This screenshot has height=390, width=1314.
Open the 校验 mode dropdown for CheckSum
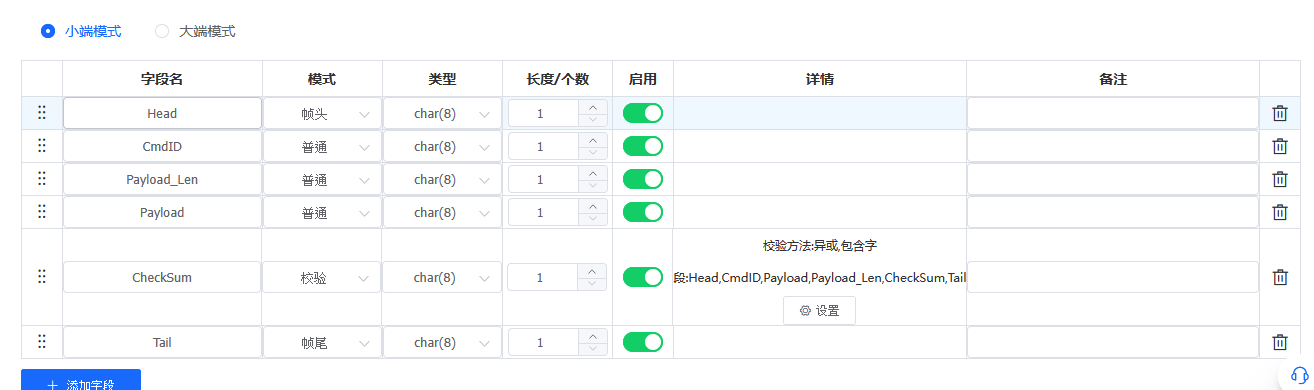[x=322, y=277]
